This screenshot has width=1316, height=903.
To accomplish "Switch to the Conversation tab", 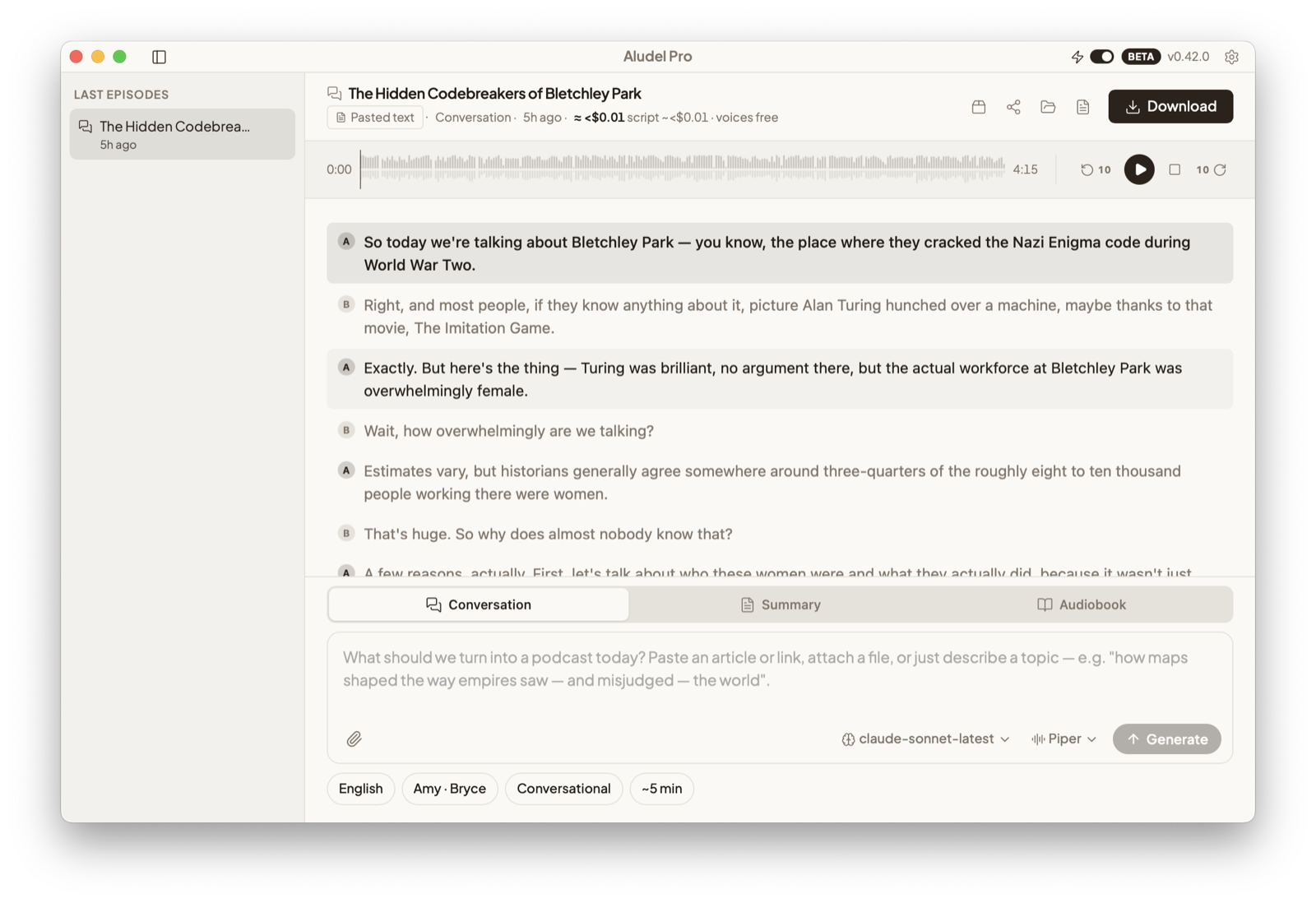I will [x=479, y=604].
